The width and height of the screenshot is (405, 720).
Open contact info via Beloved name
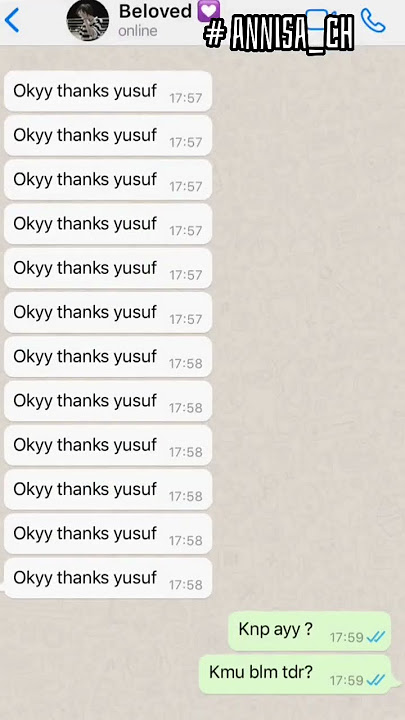pyautogui.click(x=155, y=11)
